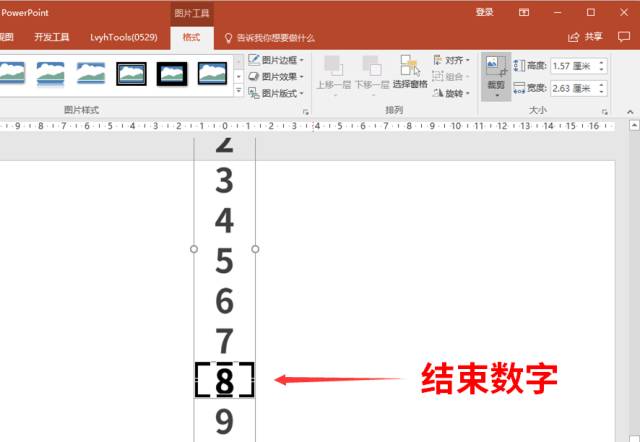Click into the 宽度 width input field
640x442 pixels.
pyautogui.click(x=573, y=88)
